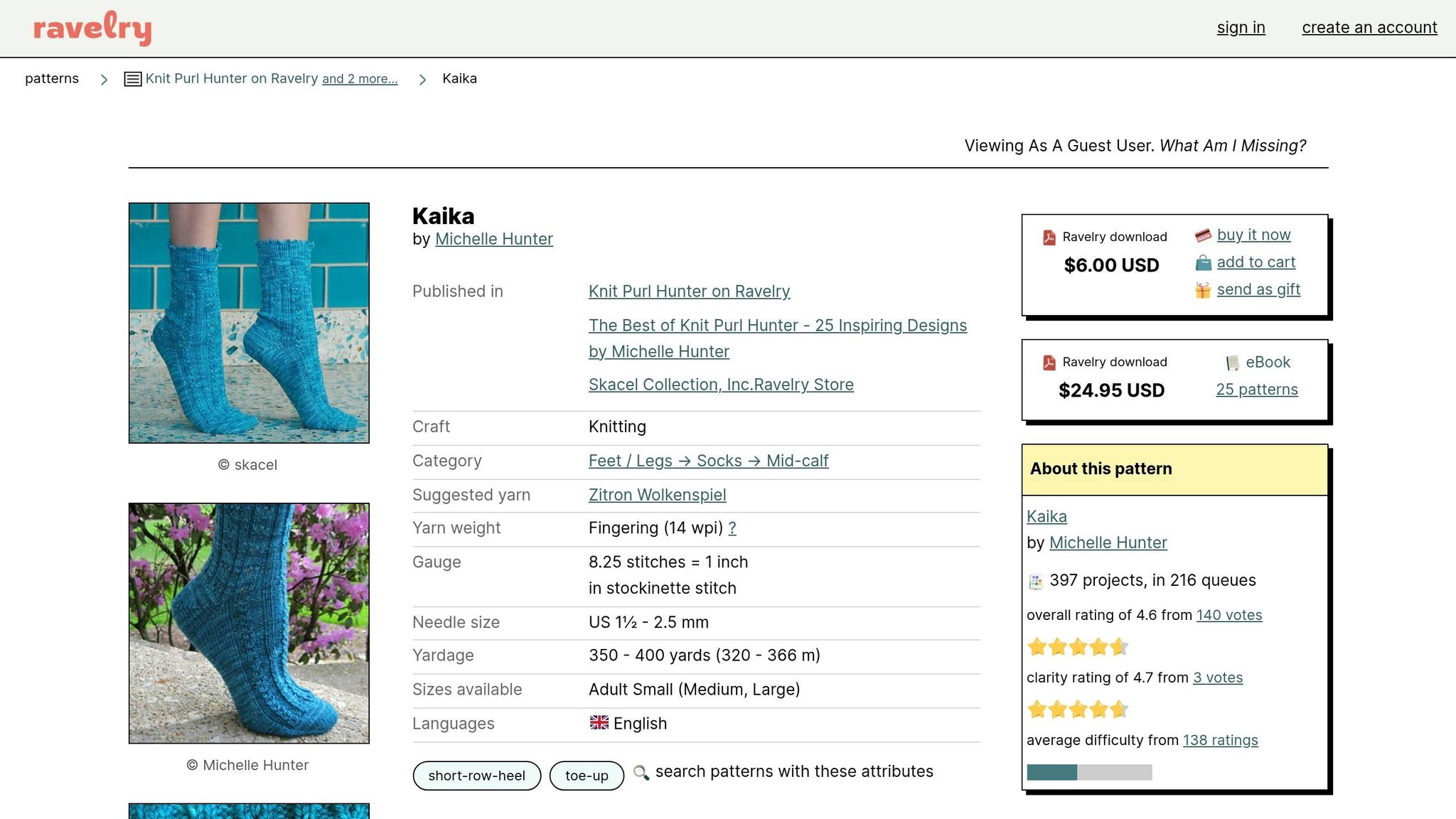Click add to cart

tap(1256, 262)
